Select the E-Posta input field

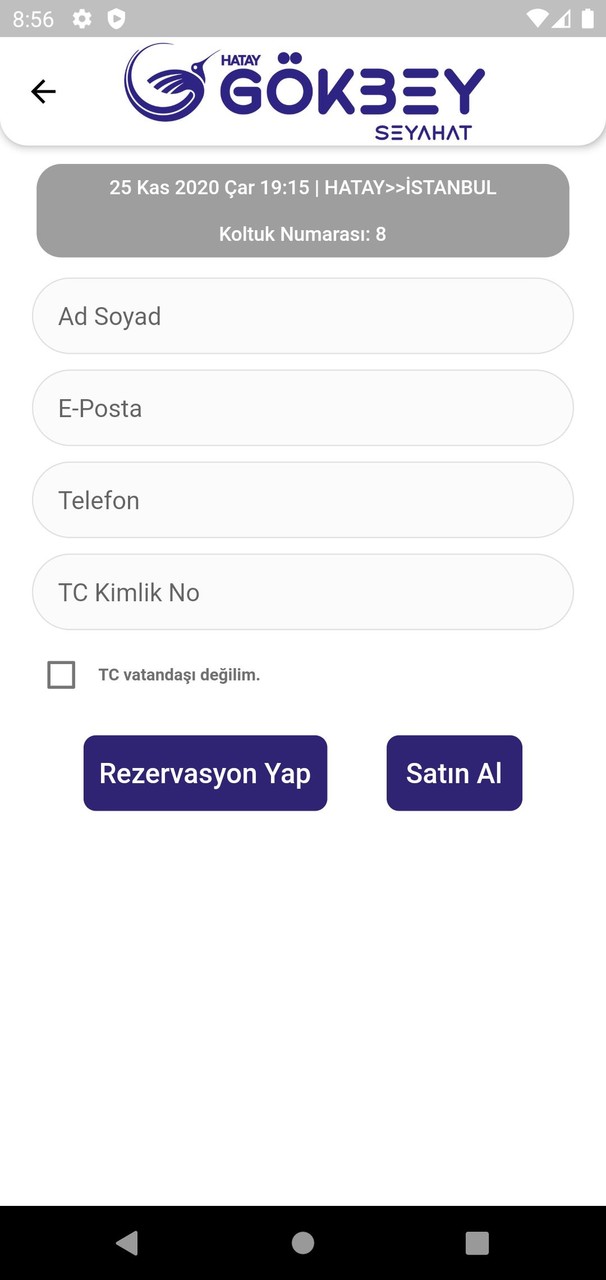[303, 408]
